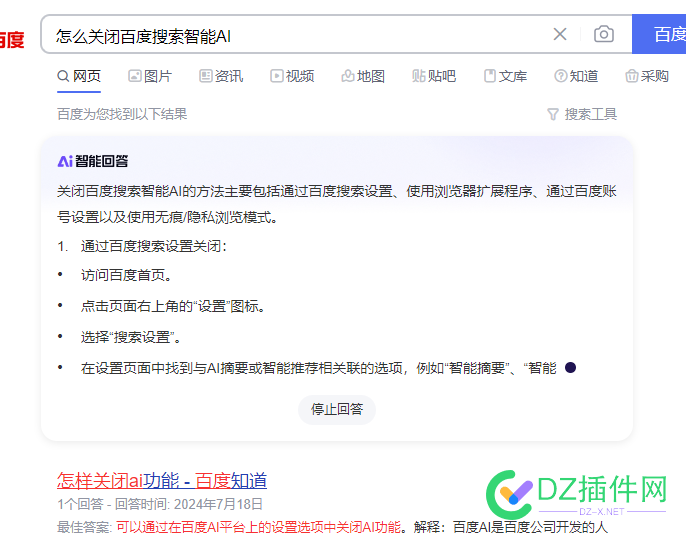Switch to the 图片 tab
Image resolution: width=686 pixels, height=535 pixels.
coord(150,76)
